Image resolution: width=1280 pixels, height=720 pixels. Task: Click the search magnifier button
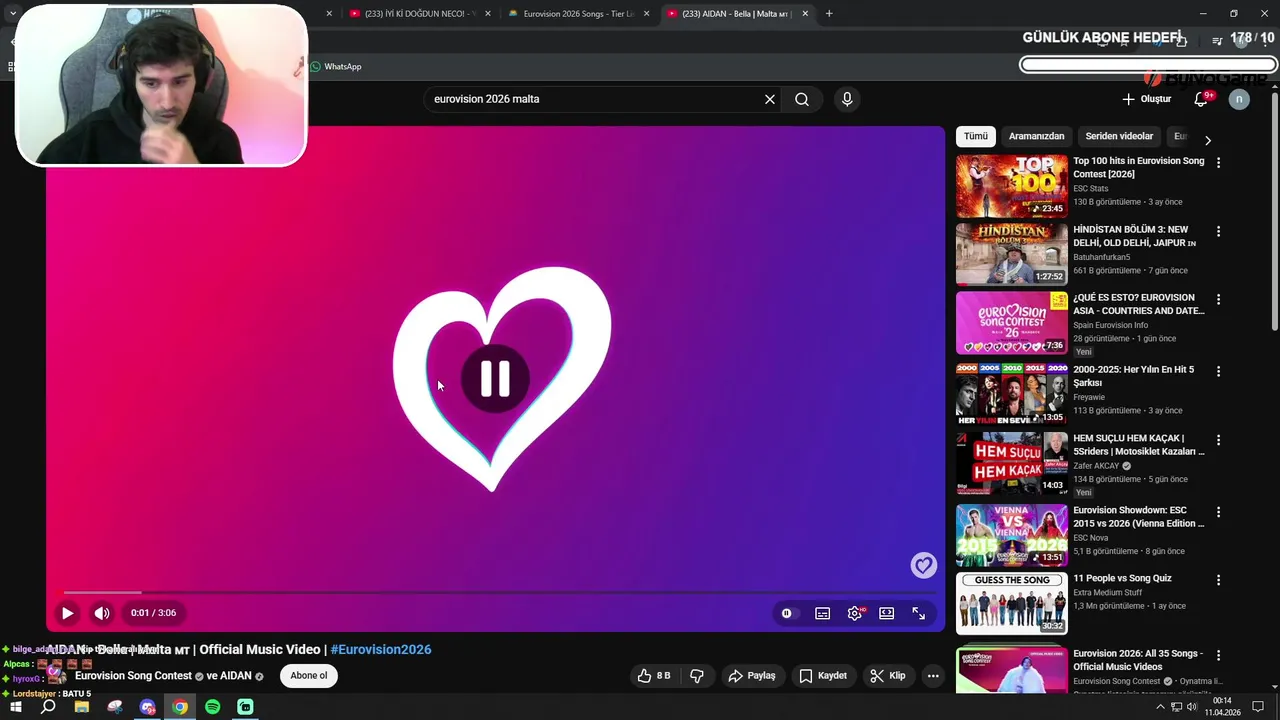pyautogui.click(x=802, y=99)
